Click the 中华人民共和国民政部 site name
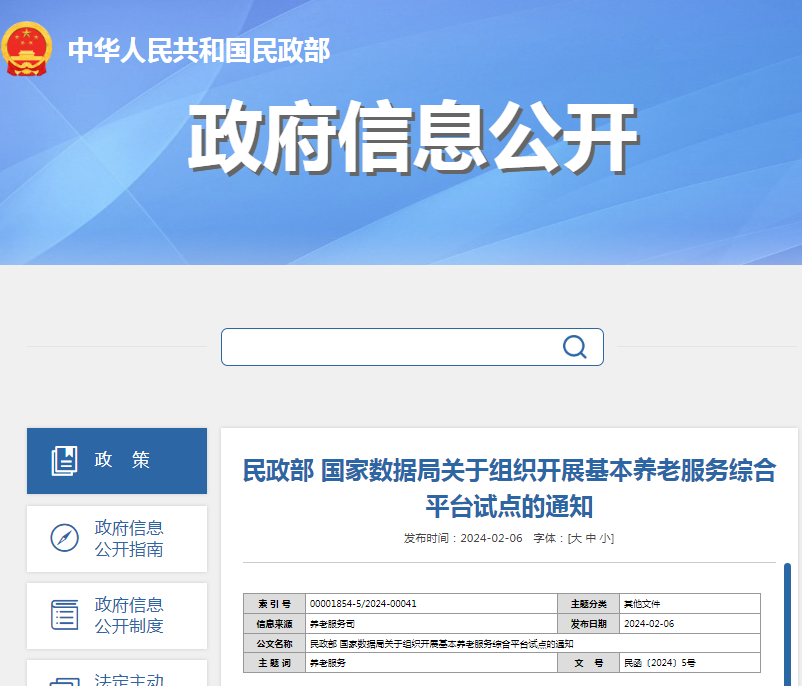The width and height of the screenshot is (802, 686). tap(199, 50)
